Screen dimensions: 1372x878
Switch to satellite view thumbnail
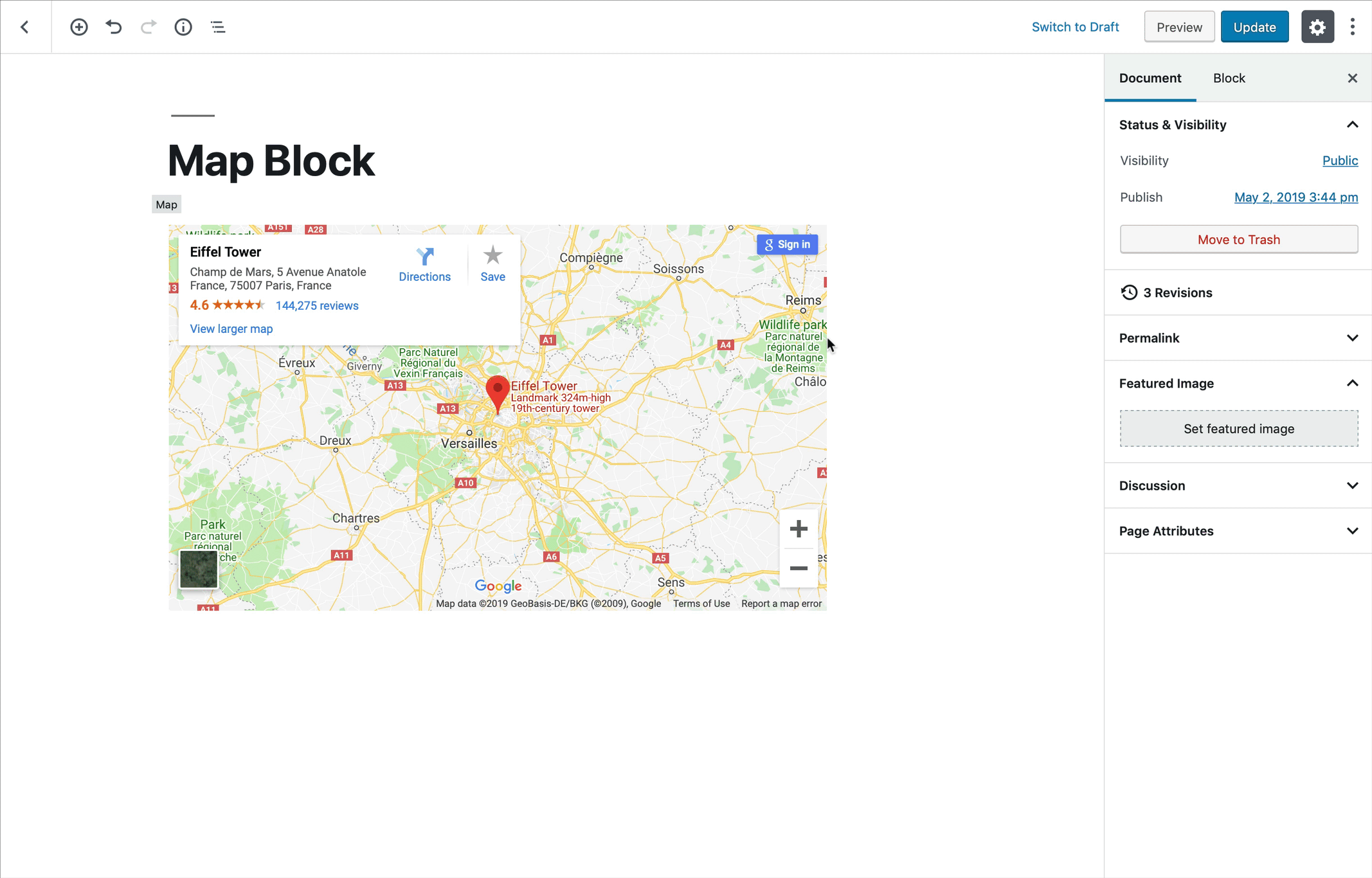tap(199, 569)
